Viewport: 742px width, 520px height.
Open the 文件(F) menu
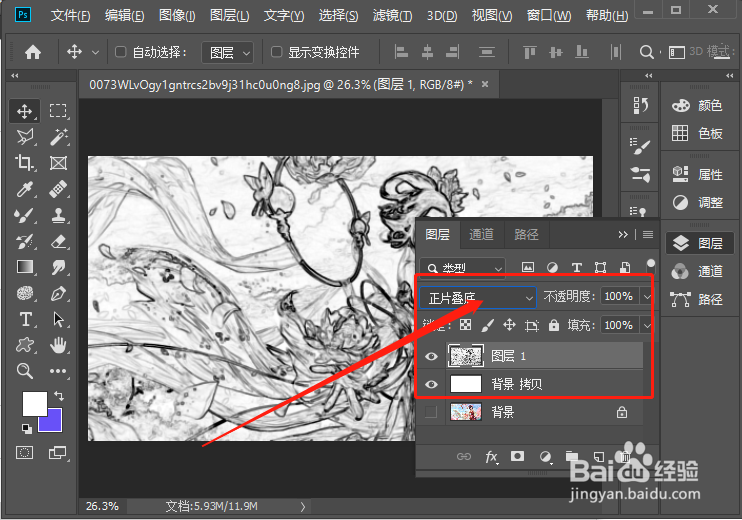70,16
